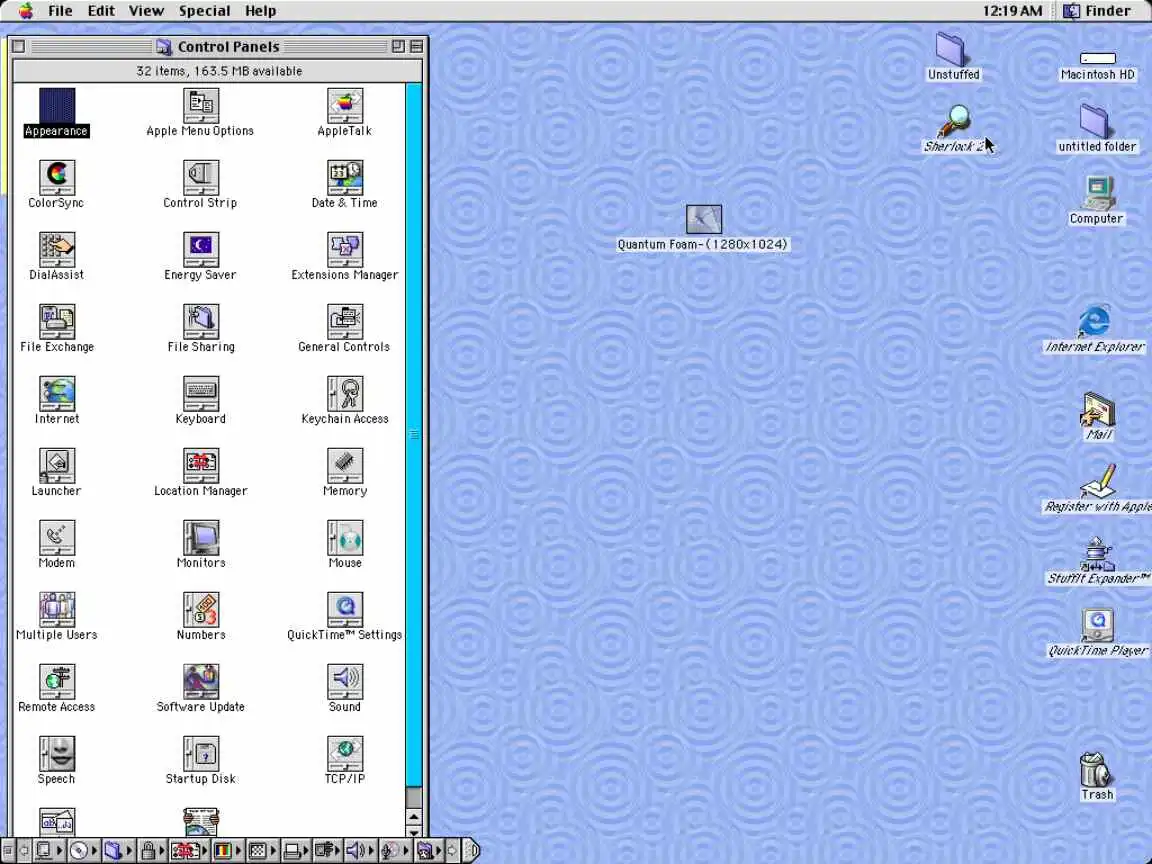Select the Macintosh HD disk icon
This screenshot has width=1152, height=864.
click(x=1098, y=58)
